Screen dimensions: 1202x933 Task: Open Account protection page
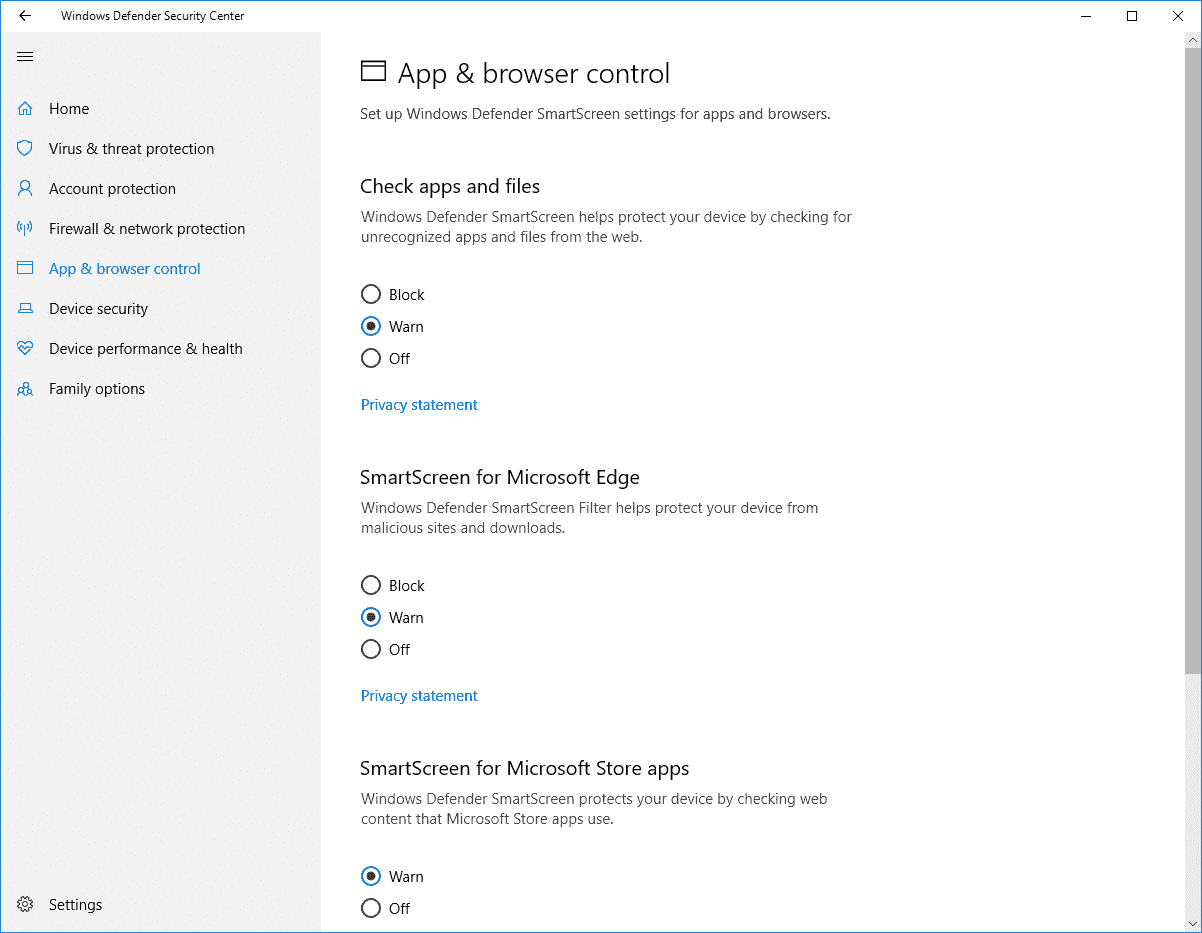click(x=112, y=188)
